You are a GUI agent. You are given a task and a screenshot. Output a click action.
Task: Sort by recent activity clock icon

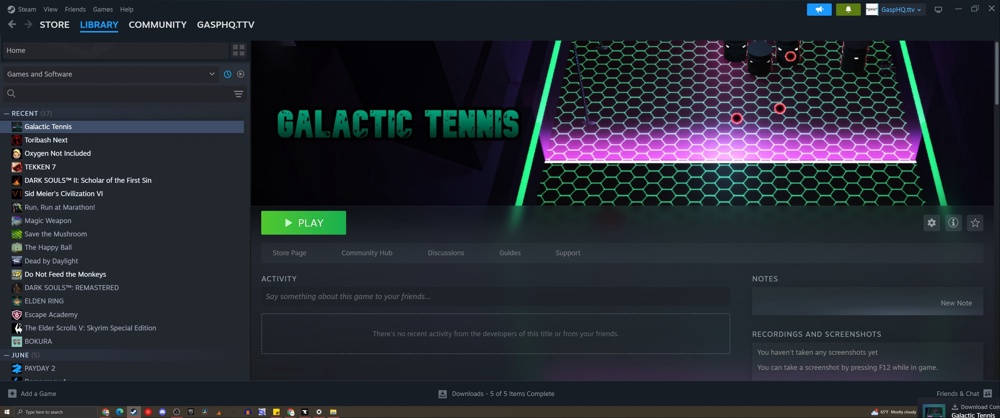228,74
